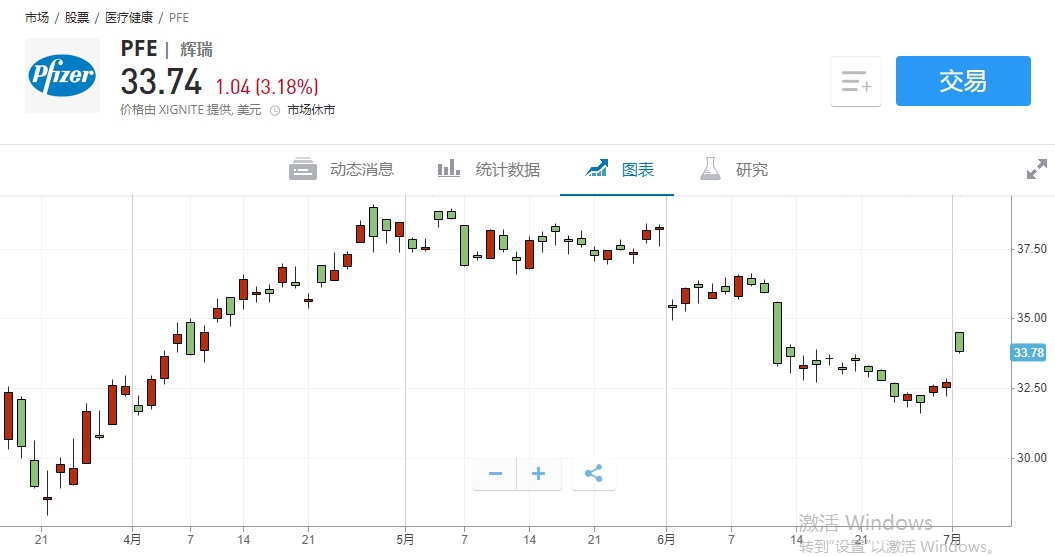The width and height of the screenshot is (1055, 556).
Task: Share the PFE chart
Action: click(593, 474)
